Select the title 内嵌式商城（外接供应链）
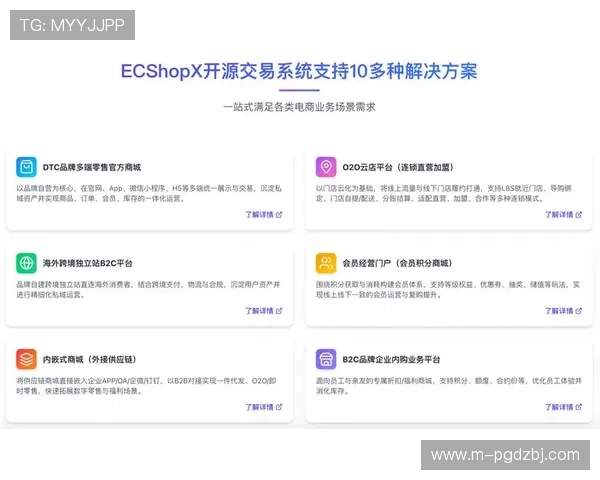 pyautogui.click(x=90, y=359)
